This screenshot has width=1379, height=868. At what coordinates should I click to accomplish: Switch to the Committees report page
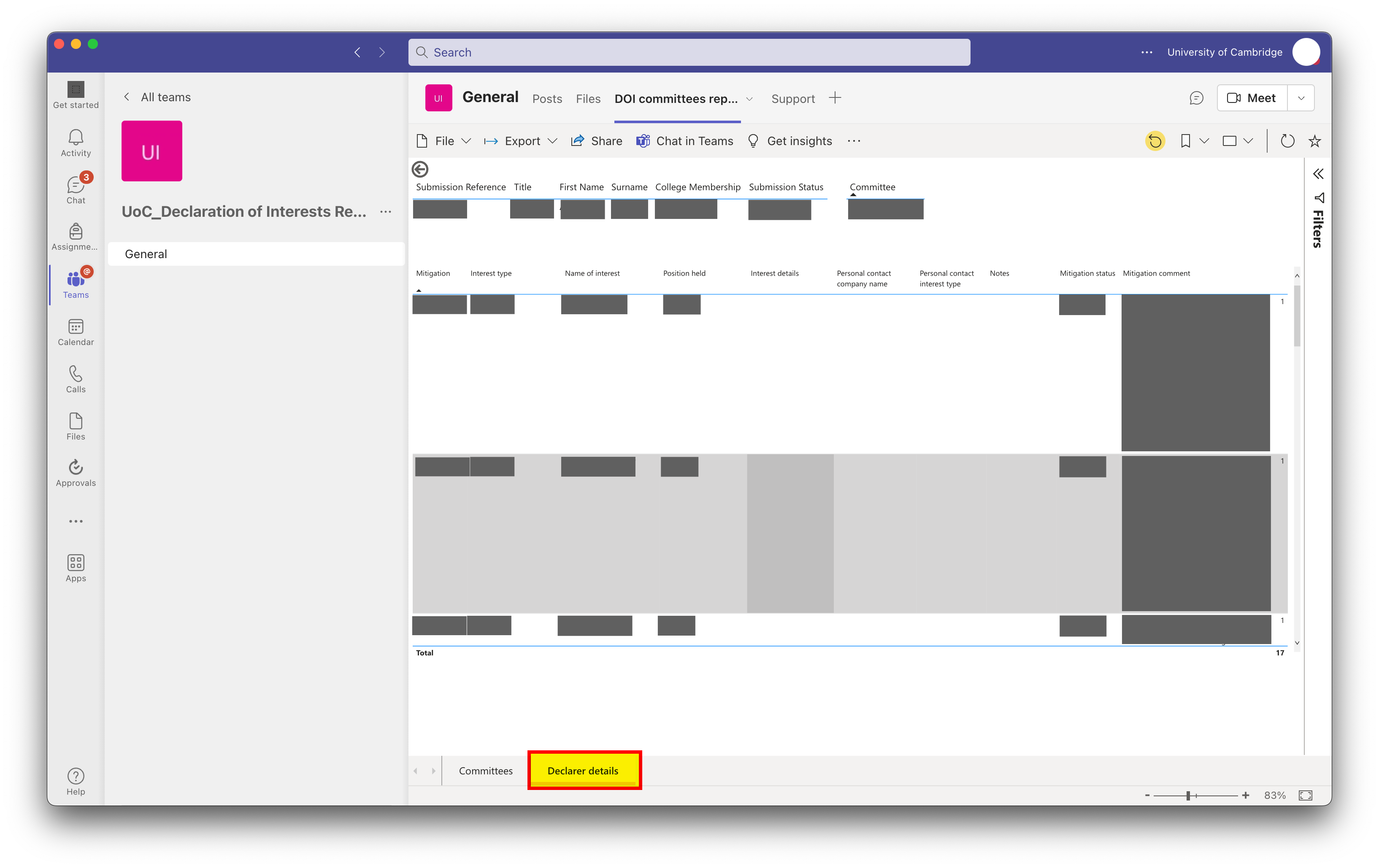point(486,771)
